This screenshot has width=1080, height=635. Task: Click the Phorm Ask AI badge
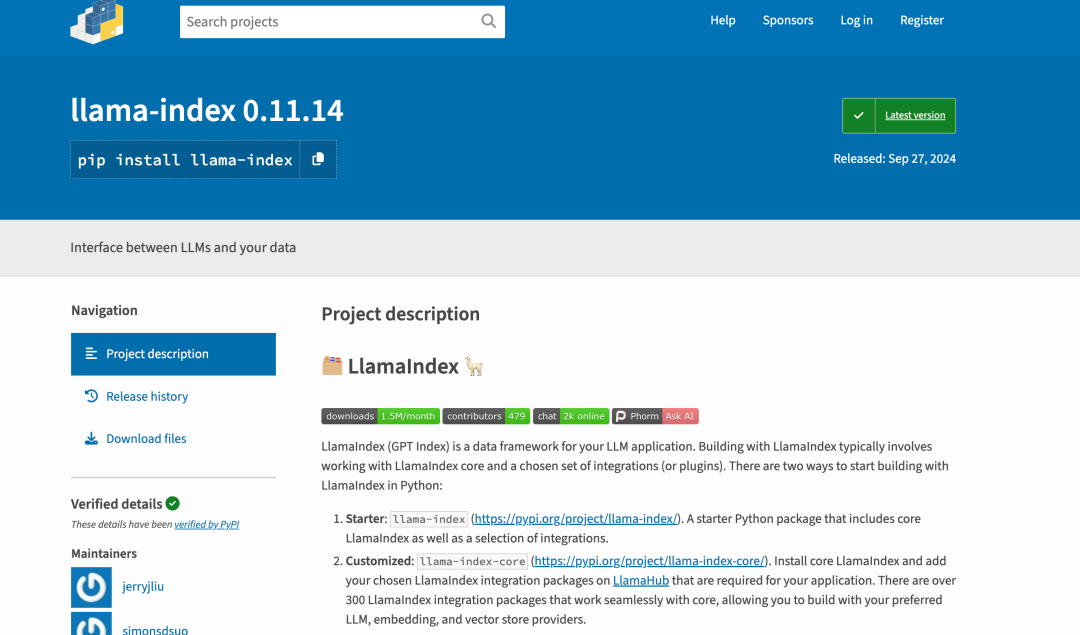click(655, 416)
